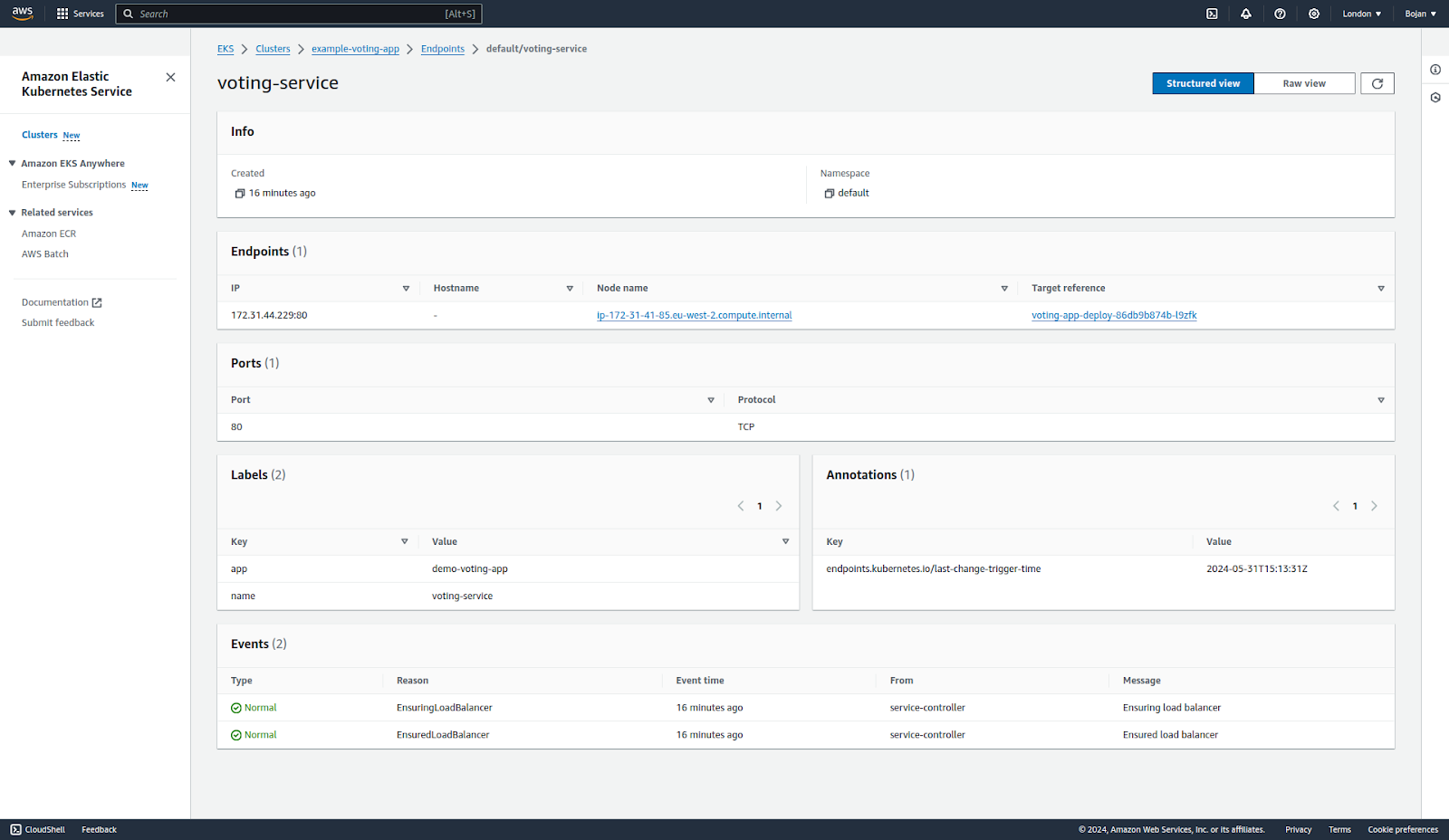Click the AWS logo home icon
The image size is (1449, 840).
23,14
